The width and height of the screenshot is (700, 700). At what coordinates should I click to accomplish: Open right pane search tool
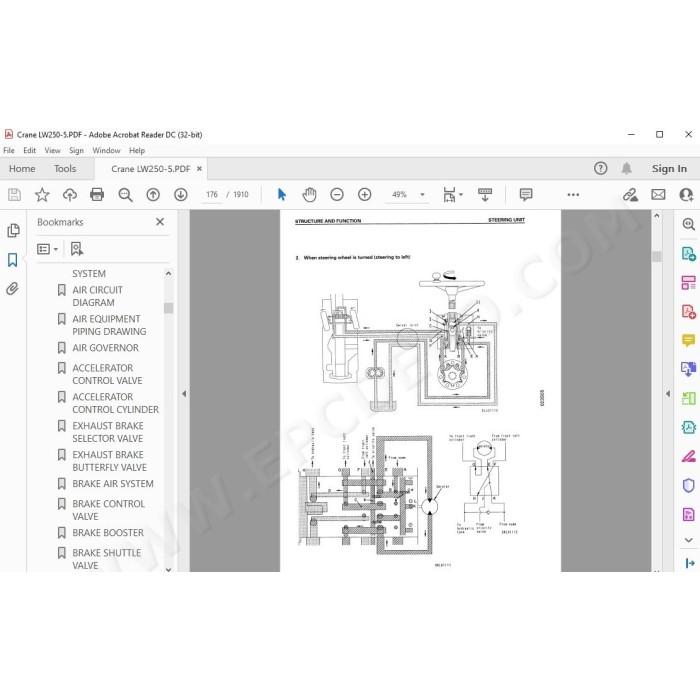(689, 224)
